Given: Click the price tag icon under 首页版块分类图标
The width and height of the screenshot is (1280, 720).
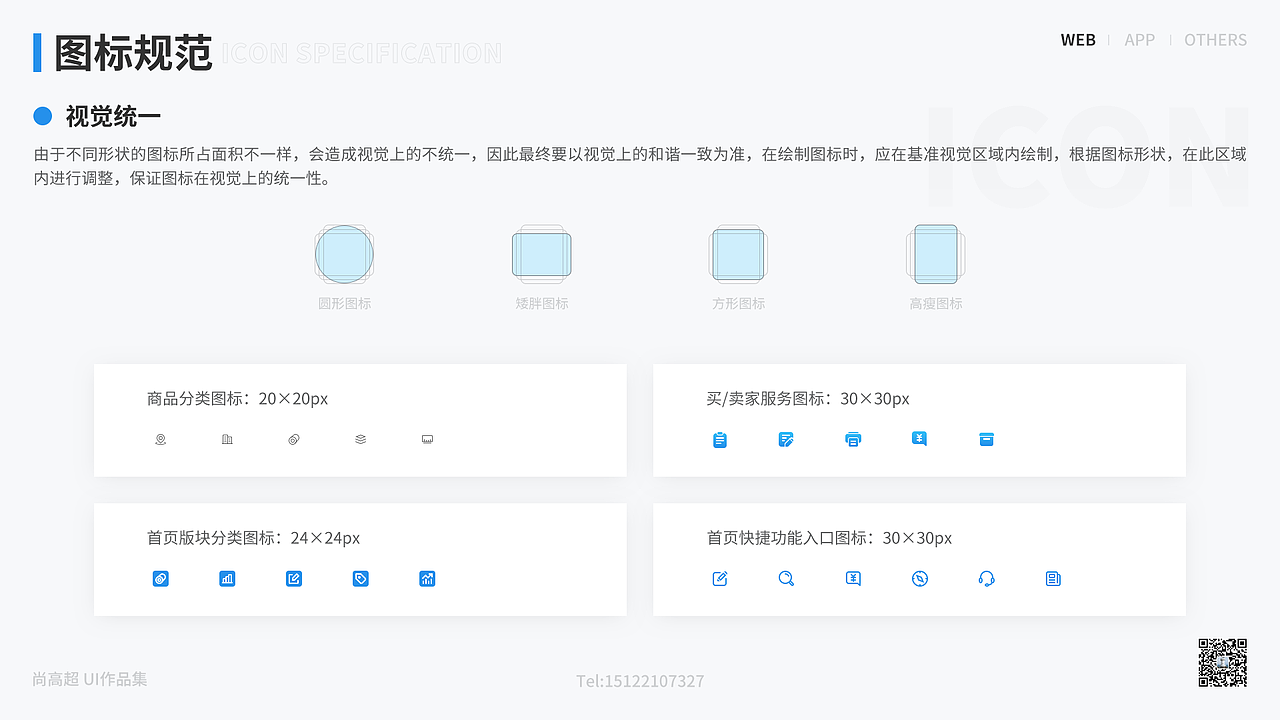Looking at the screenshot, I should coord(360,578).
